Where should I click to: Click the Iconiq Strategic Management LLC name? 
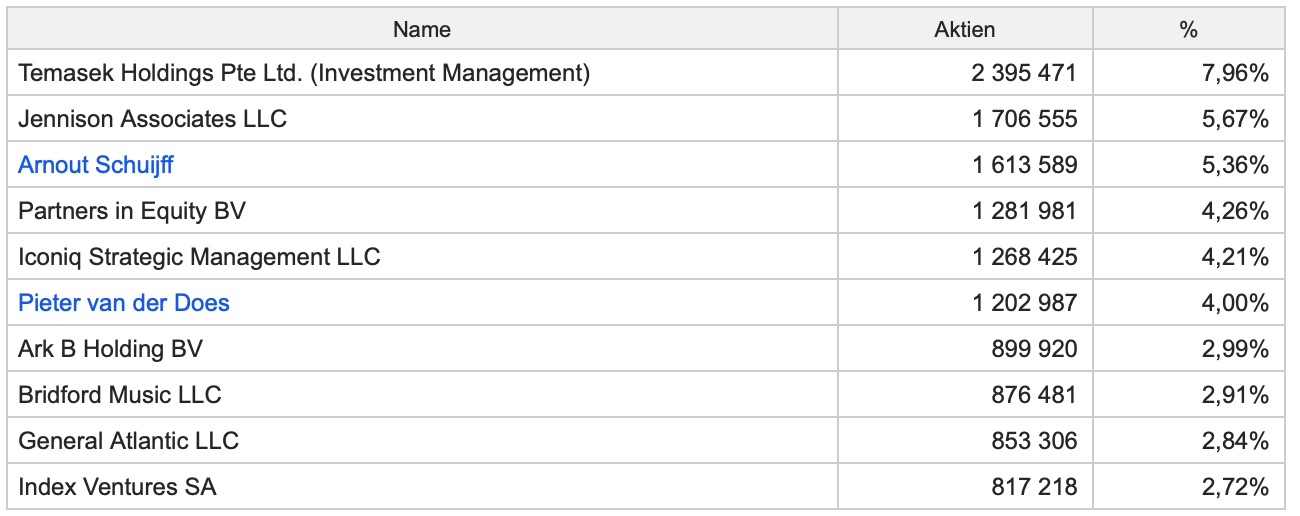coord(199,257)
